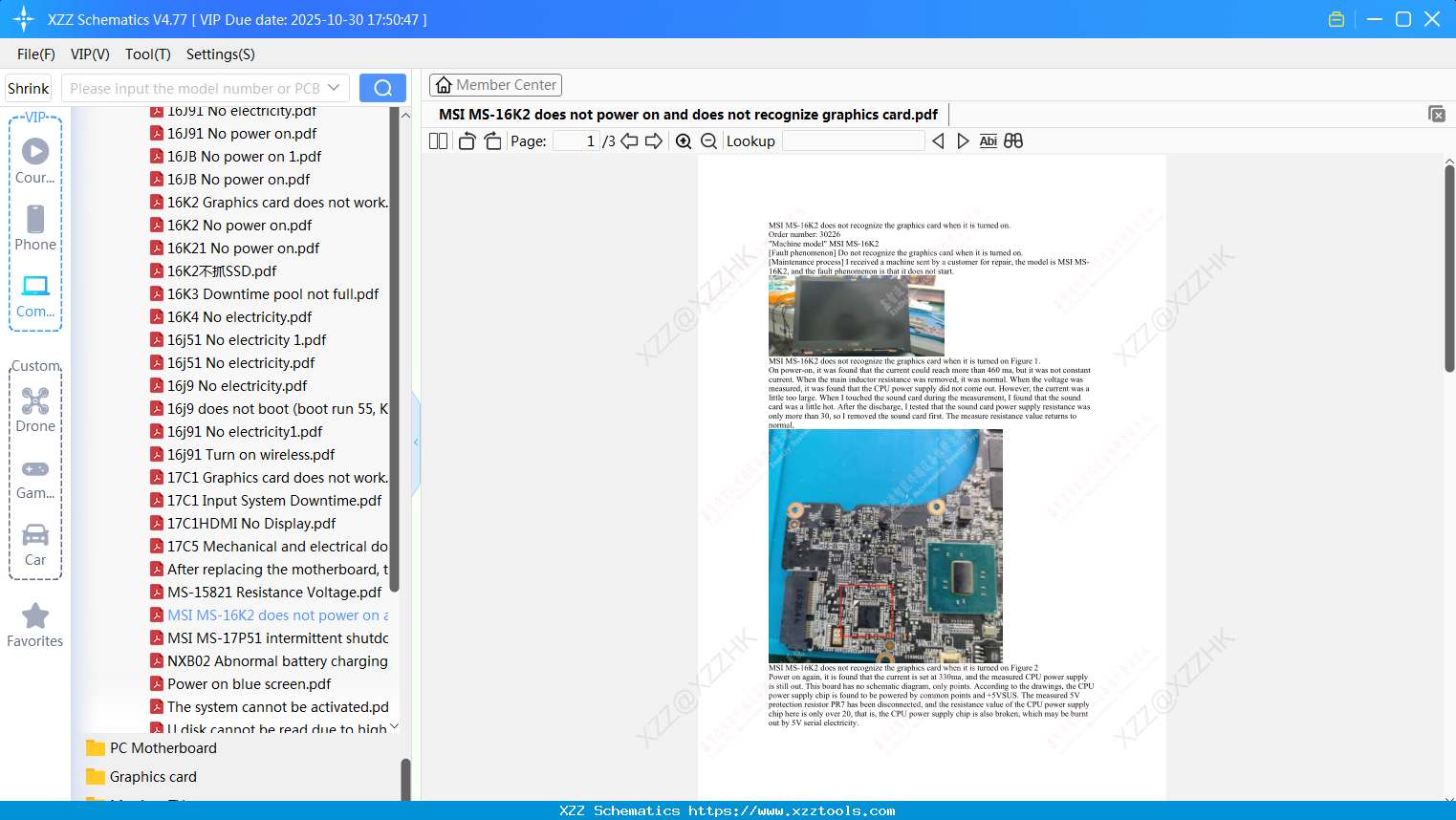Click the document viewer vertical scrollbar
The width and height of the screenshot is (1456, 820).
click(x=1449, y=268)
